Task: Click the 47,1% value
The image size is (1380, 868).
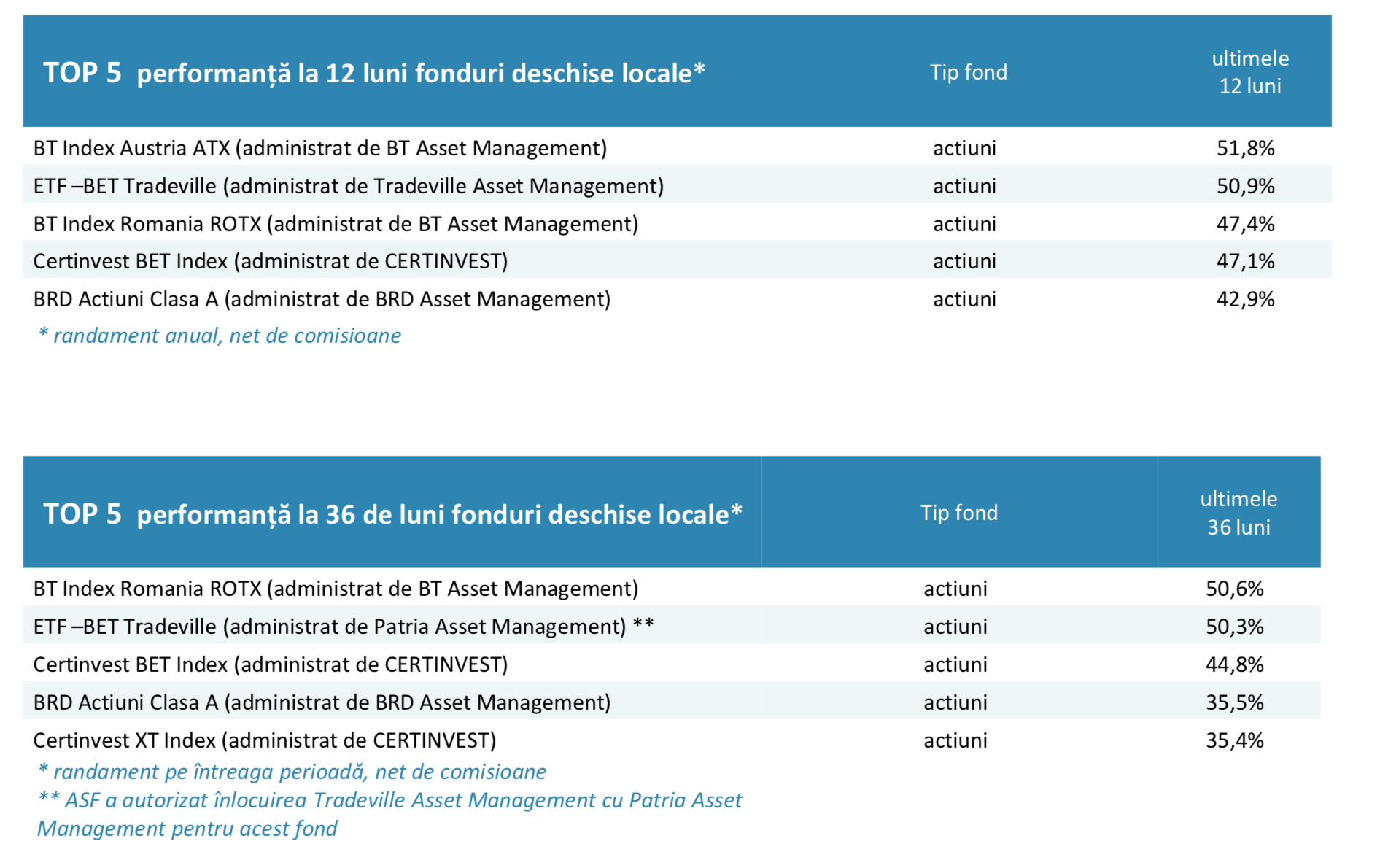Action: pyautogui.click(x=1245, y=261)
